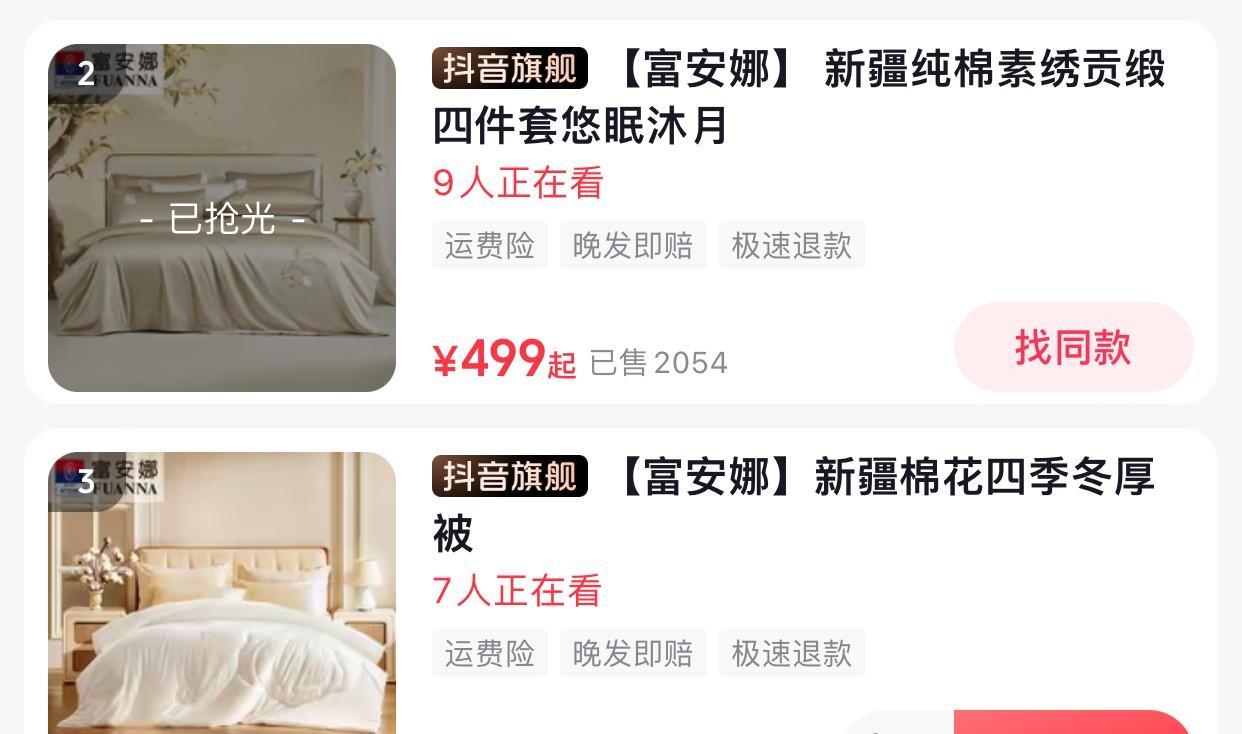This screenshot has width=1242, height=734.
Task: Open the sold-out 悠眠沐月 bedding thumbnail
Action: coord(222,218)
